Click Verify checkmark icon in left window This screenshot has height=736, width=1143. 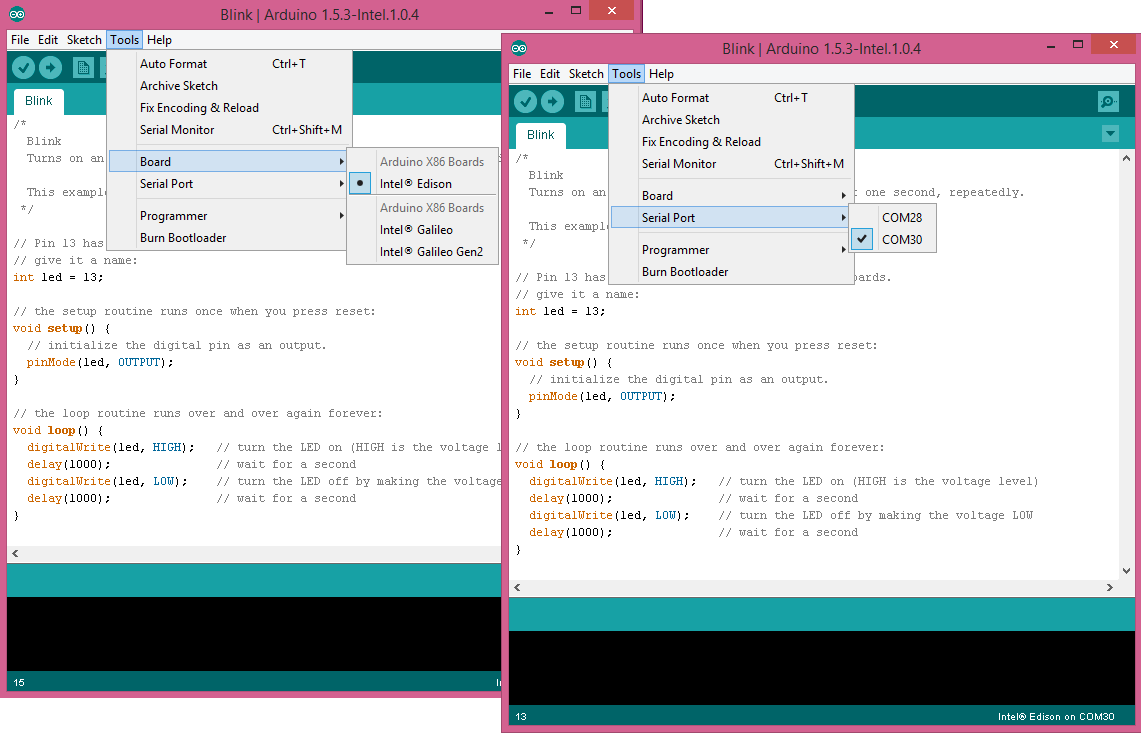tap(23, 68)
